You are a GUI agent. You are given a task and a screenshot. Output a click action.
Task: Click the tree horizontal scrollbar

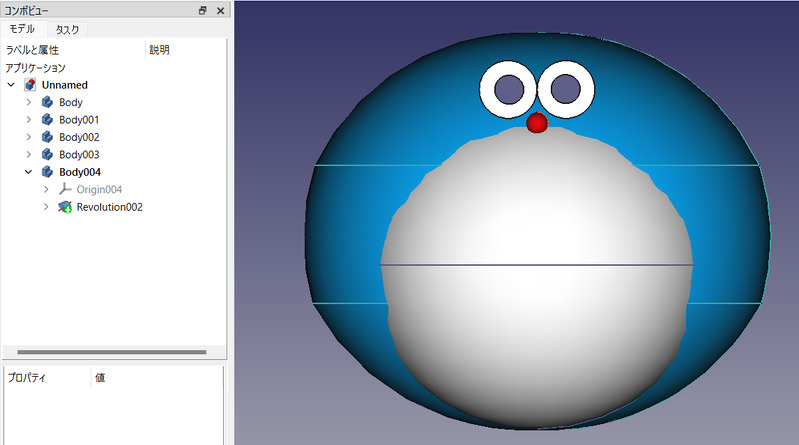(x=112, y=352)
